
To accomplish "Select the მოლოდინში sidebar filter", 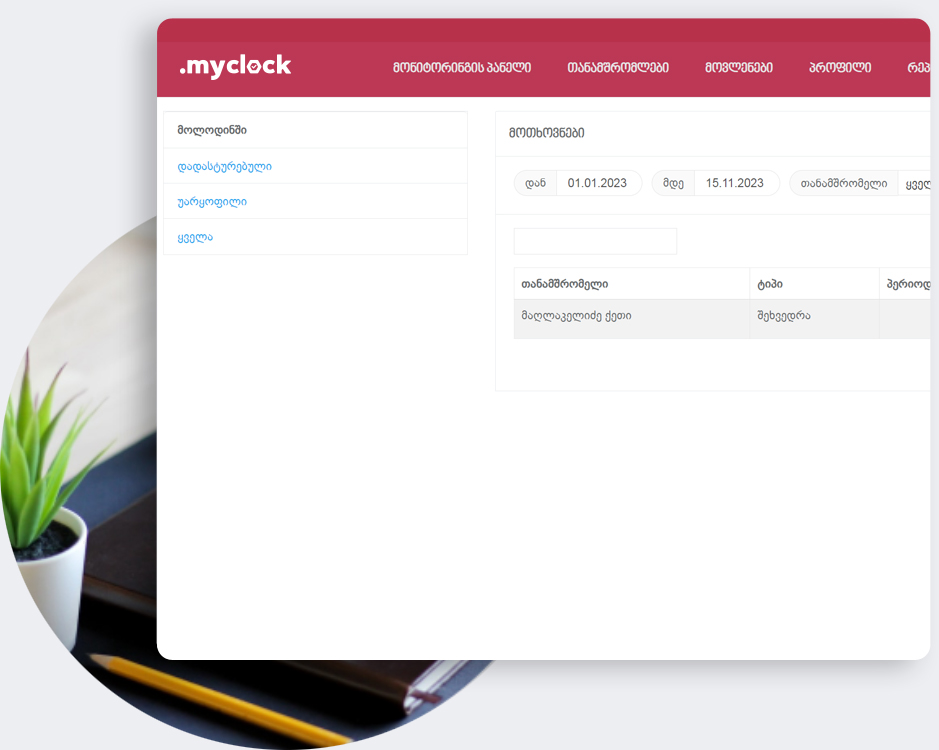I will point(212,130).
